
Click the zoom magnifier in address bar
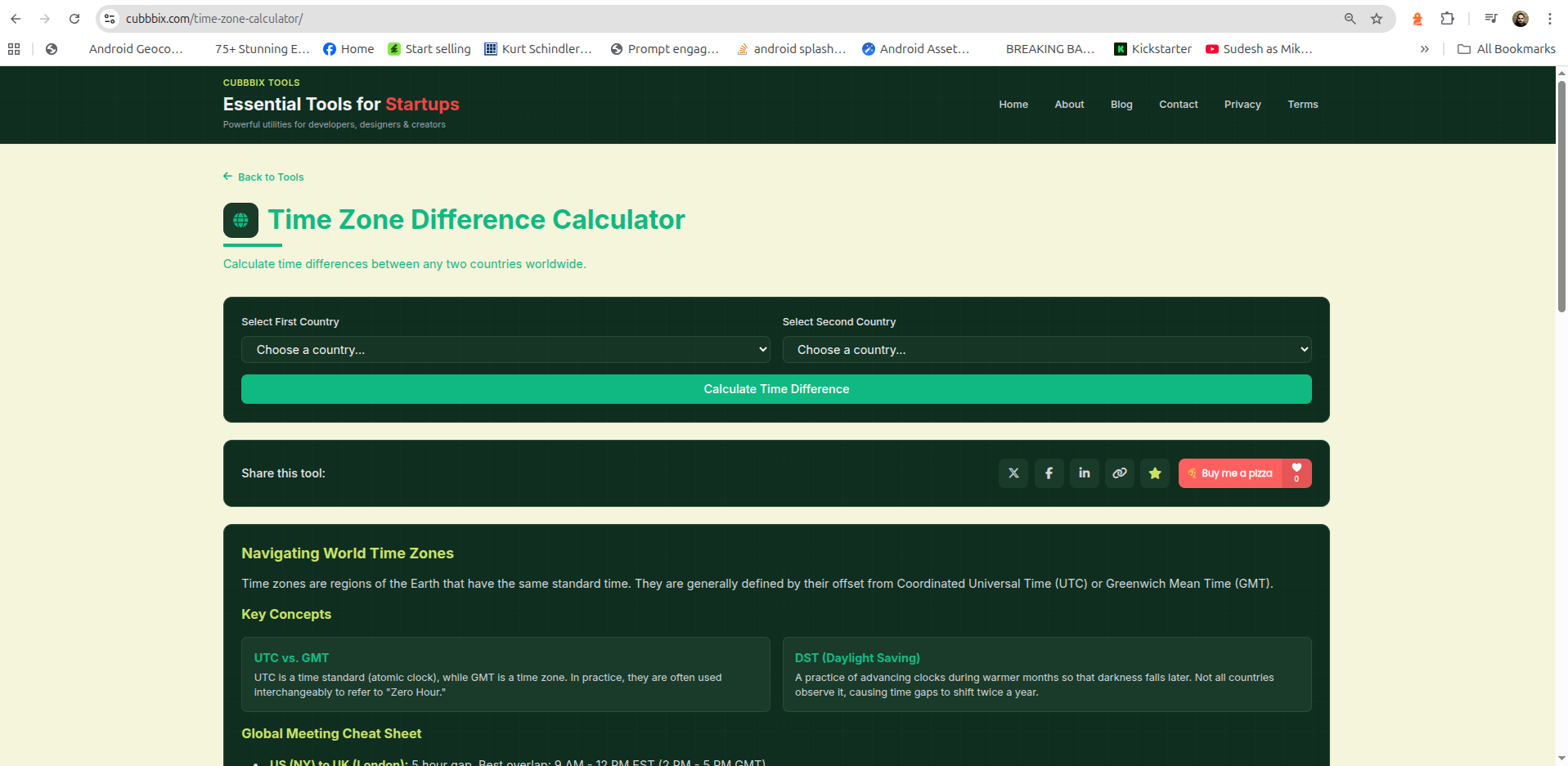[x=1350, y=18]
